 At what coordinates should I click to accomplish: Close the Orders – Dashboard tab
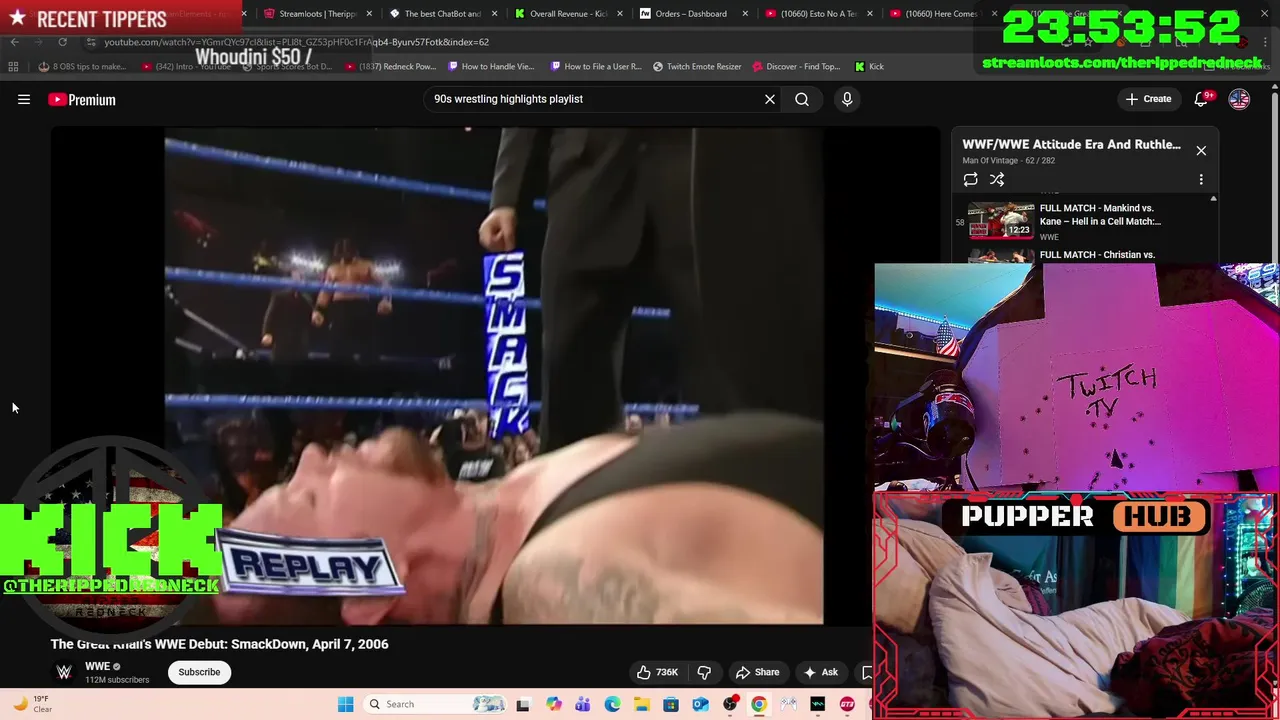coord(745,14)
